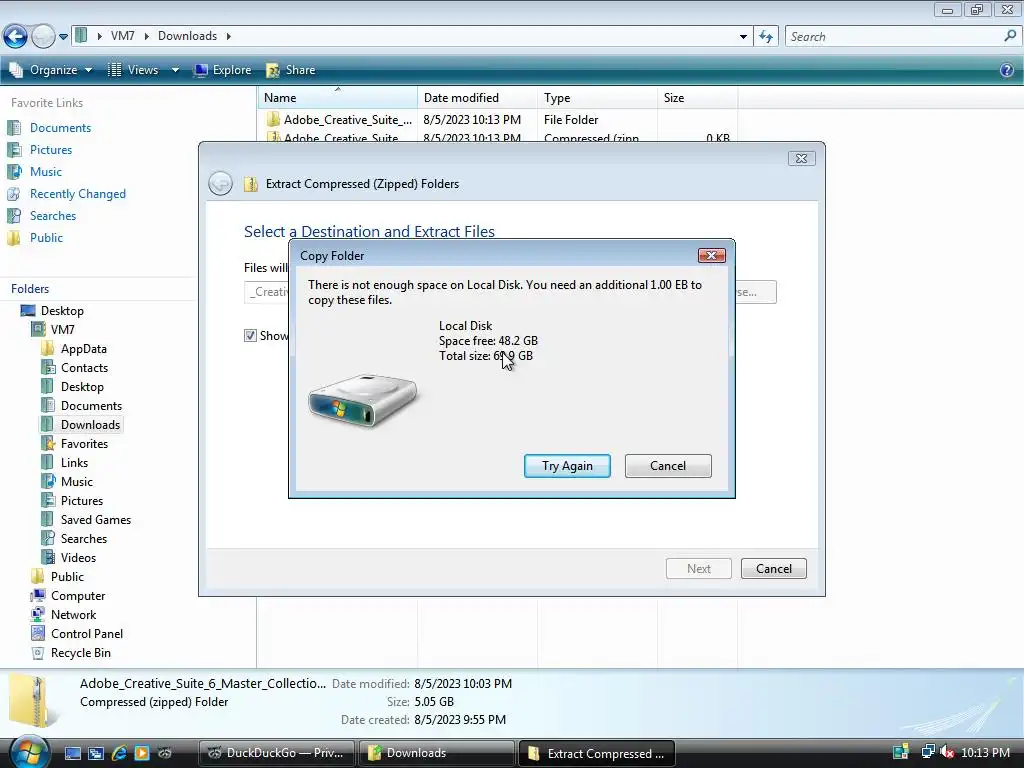
Task: Click the Share toolbar button
Action: 291,70
